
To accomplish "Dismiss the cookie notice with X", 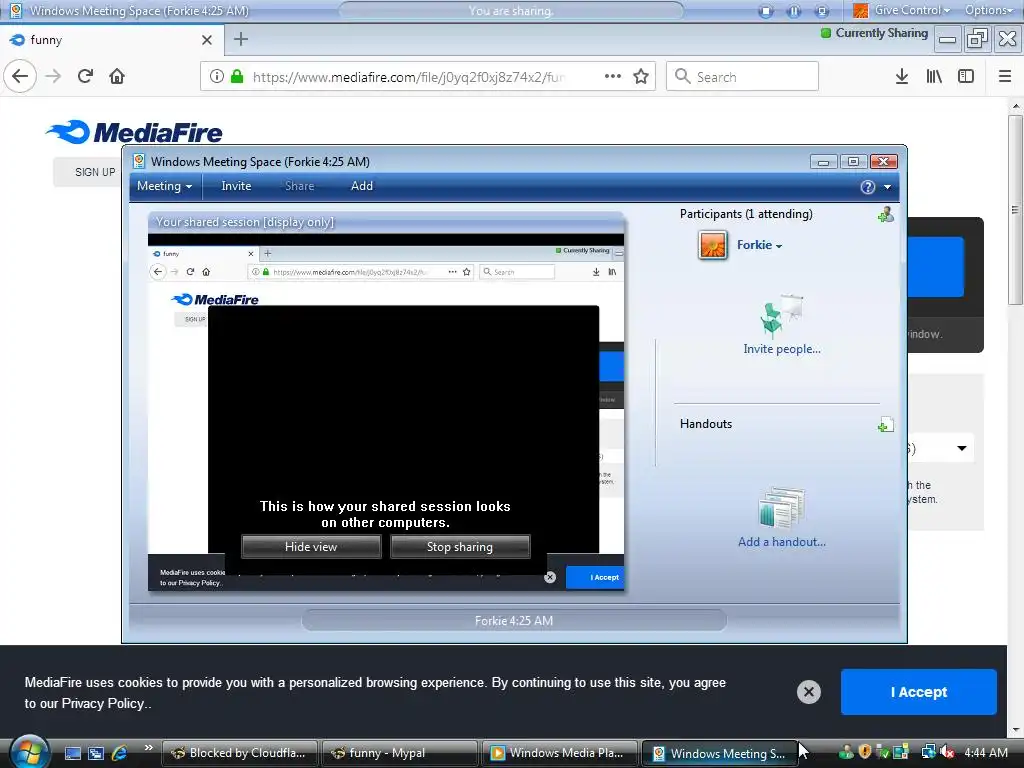I will [808, 692].
